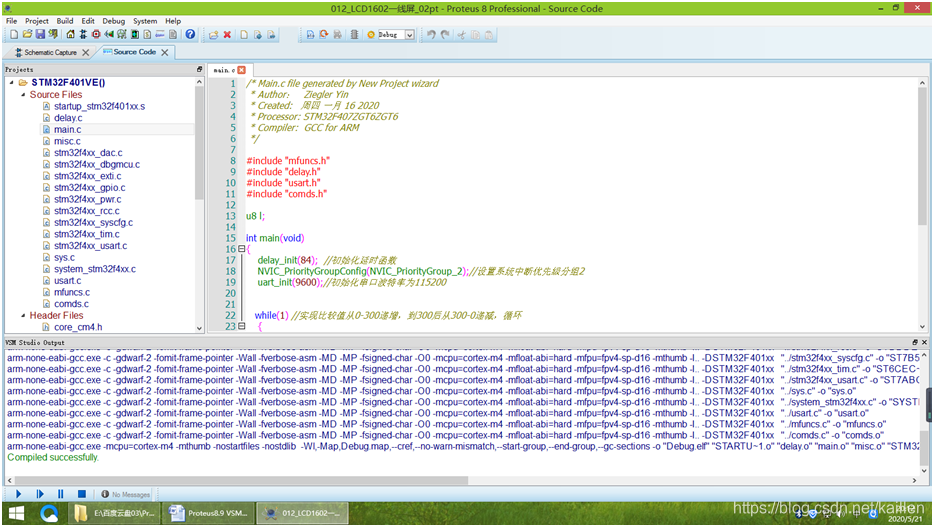
Task: Click the Projects tree vertical scrollbar
Action: coord(199,143)
